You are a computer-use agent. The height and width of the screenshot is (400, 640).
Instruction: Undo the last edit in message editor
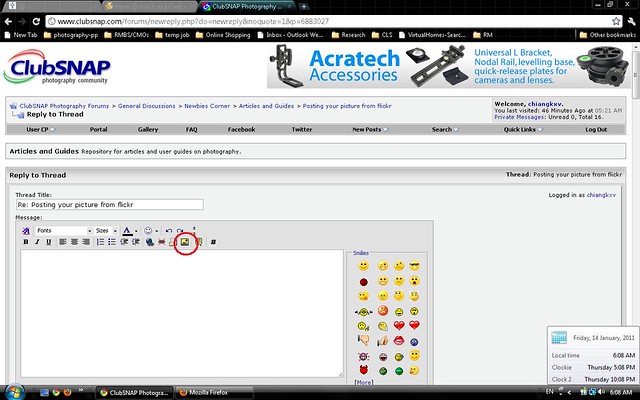tap(169, 231)
